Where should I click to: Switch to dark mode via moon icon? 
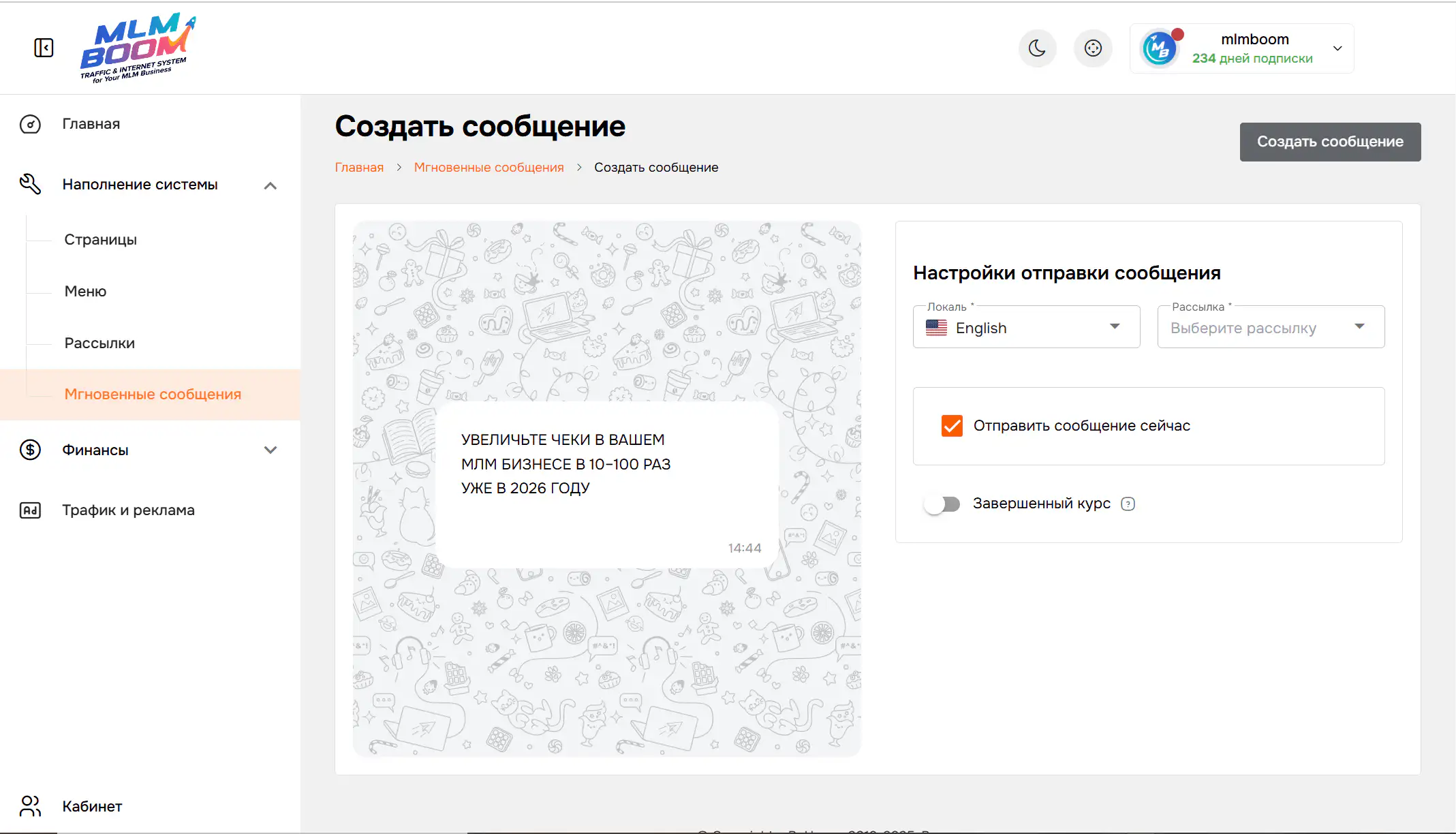click(1037, 48)
